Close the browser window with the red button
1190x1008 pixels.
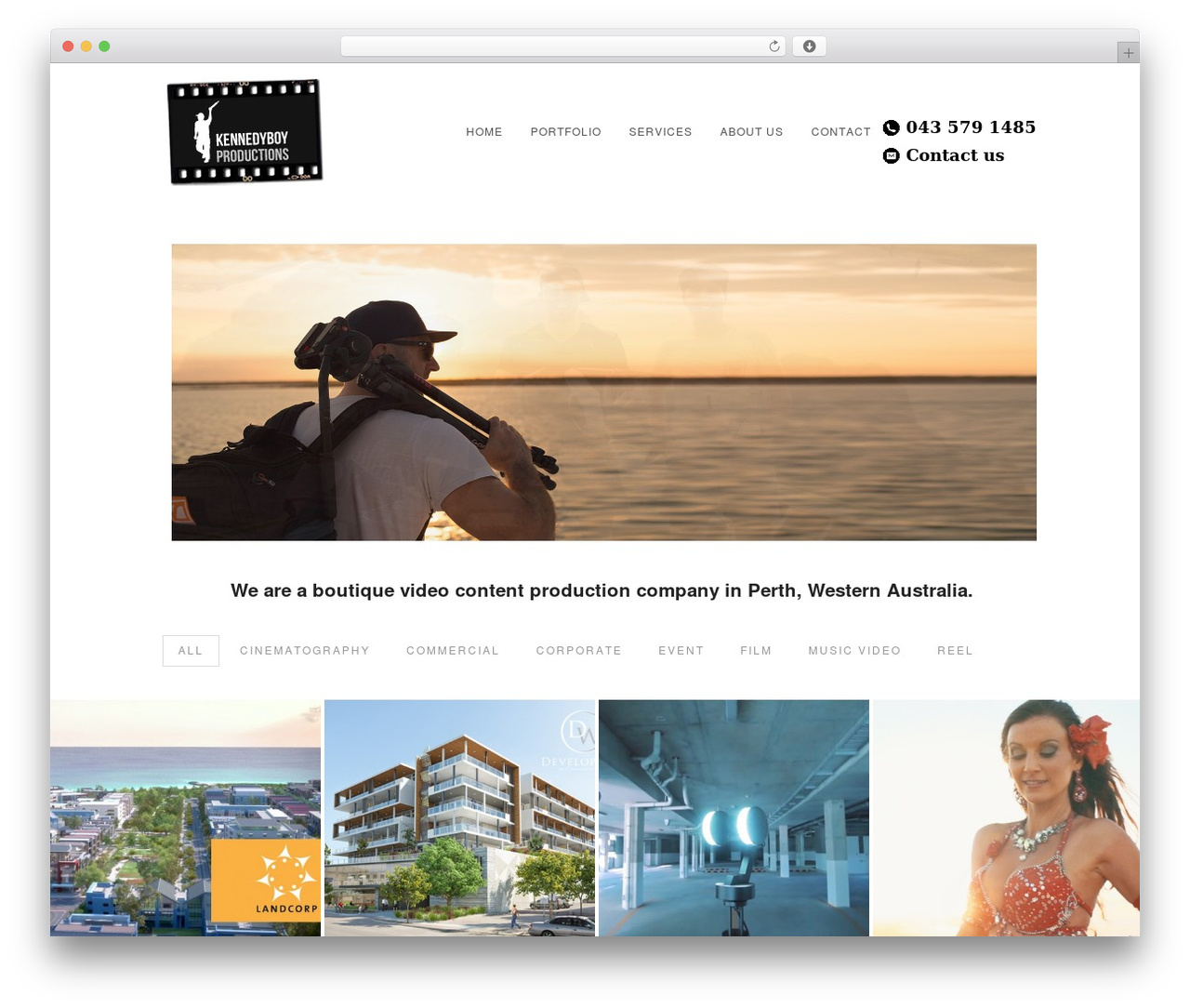click(68, 46)
